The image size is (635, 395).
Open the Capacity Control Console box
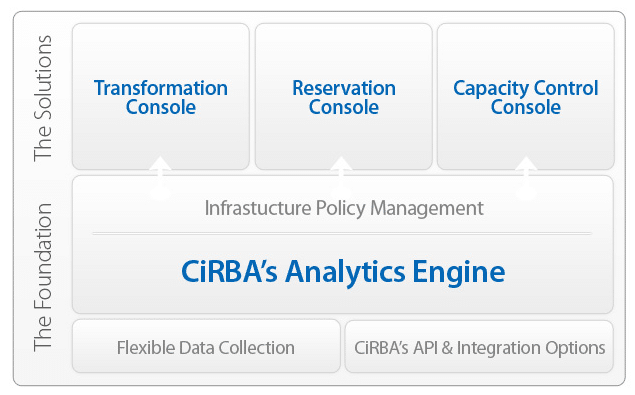pos(526,96)
